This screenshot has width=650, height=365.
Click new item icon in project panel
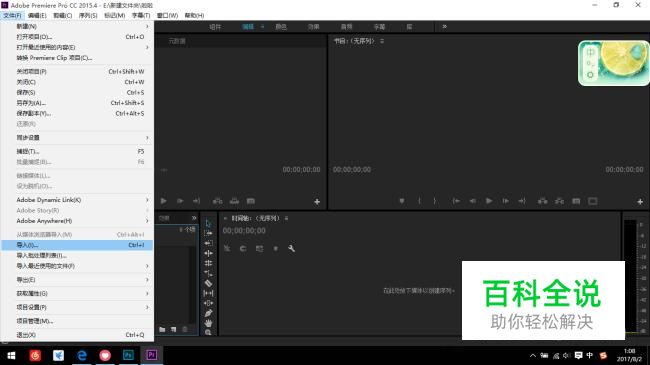tap(173, 329)
